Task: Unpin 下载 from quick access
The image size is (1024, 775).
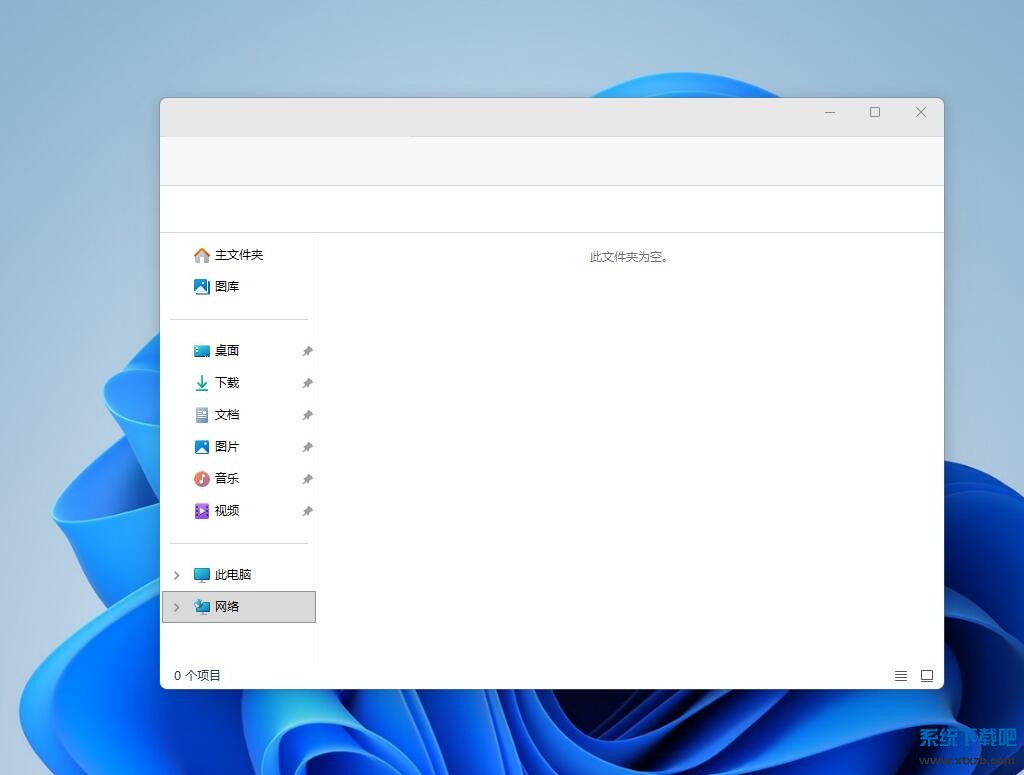Action: point(307,383)
